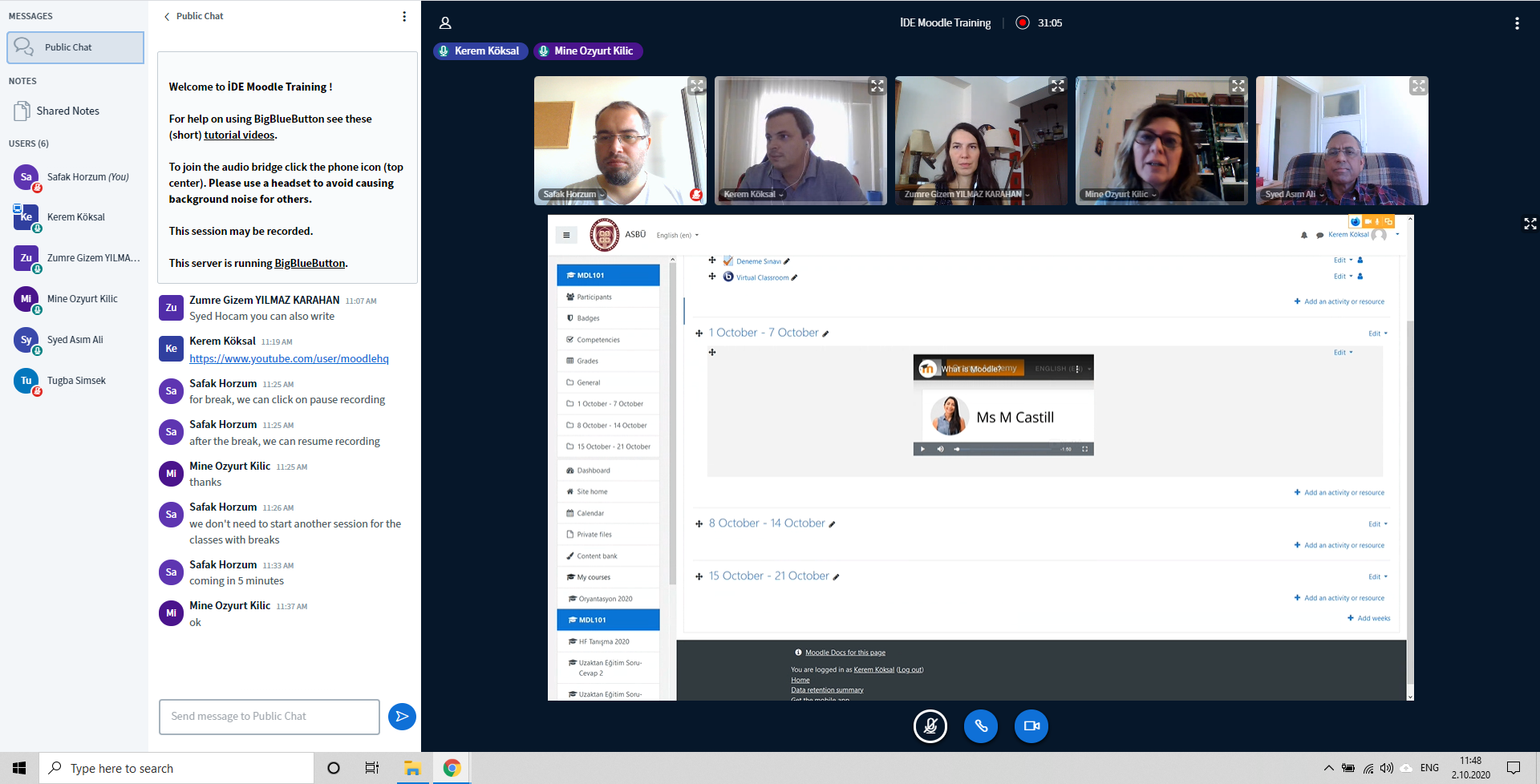
Task: Make presentation fullscreen icon
Action: (x=1530, y=224)
